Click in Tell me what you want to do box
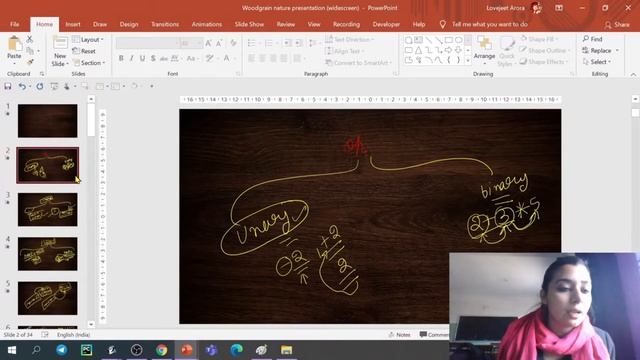The height and width of the screenshot is (360, 640). [489, 24]
